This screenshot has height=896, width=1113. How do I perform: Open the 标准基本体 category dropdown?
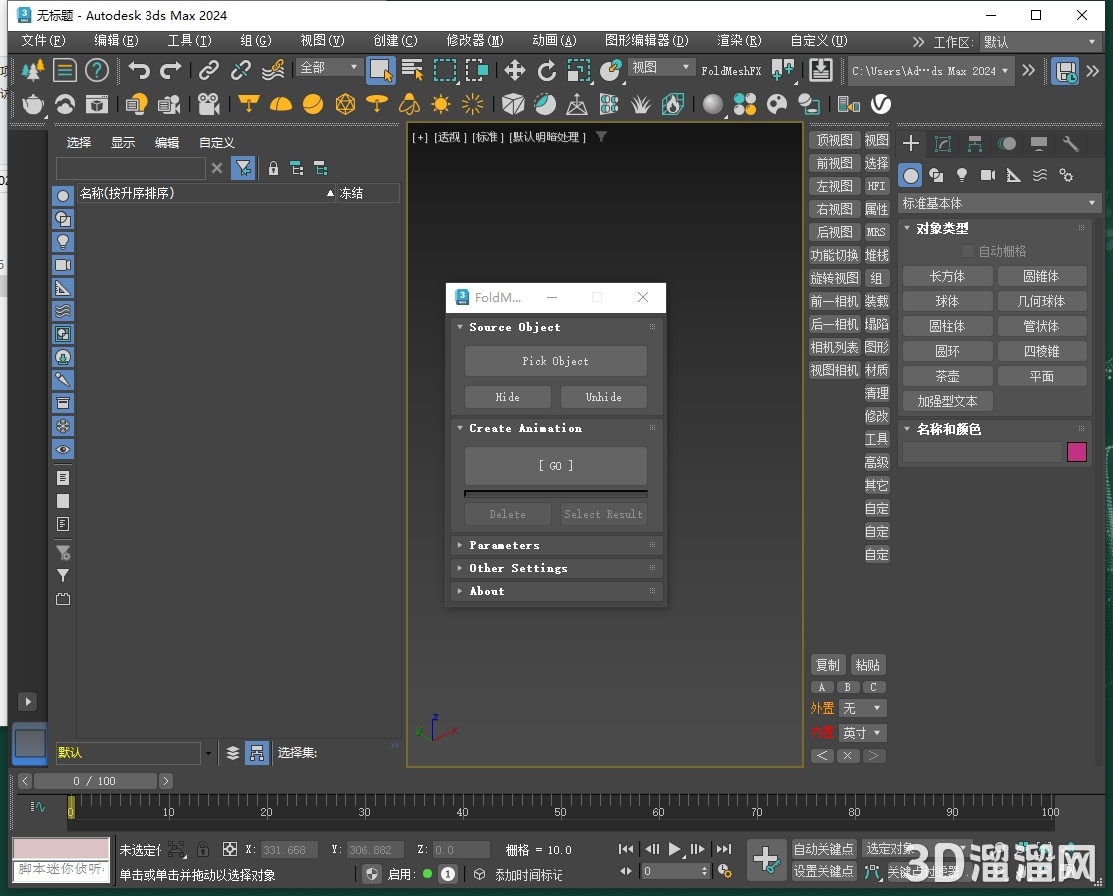pyautogui.click(x=999, y=204)
